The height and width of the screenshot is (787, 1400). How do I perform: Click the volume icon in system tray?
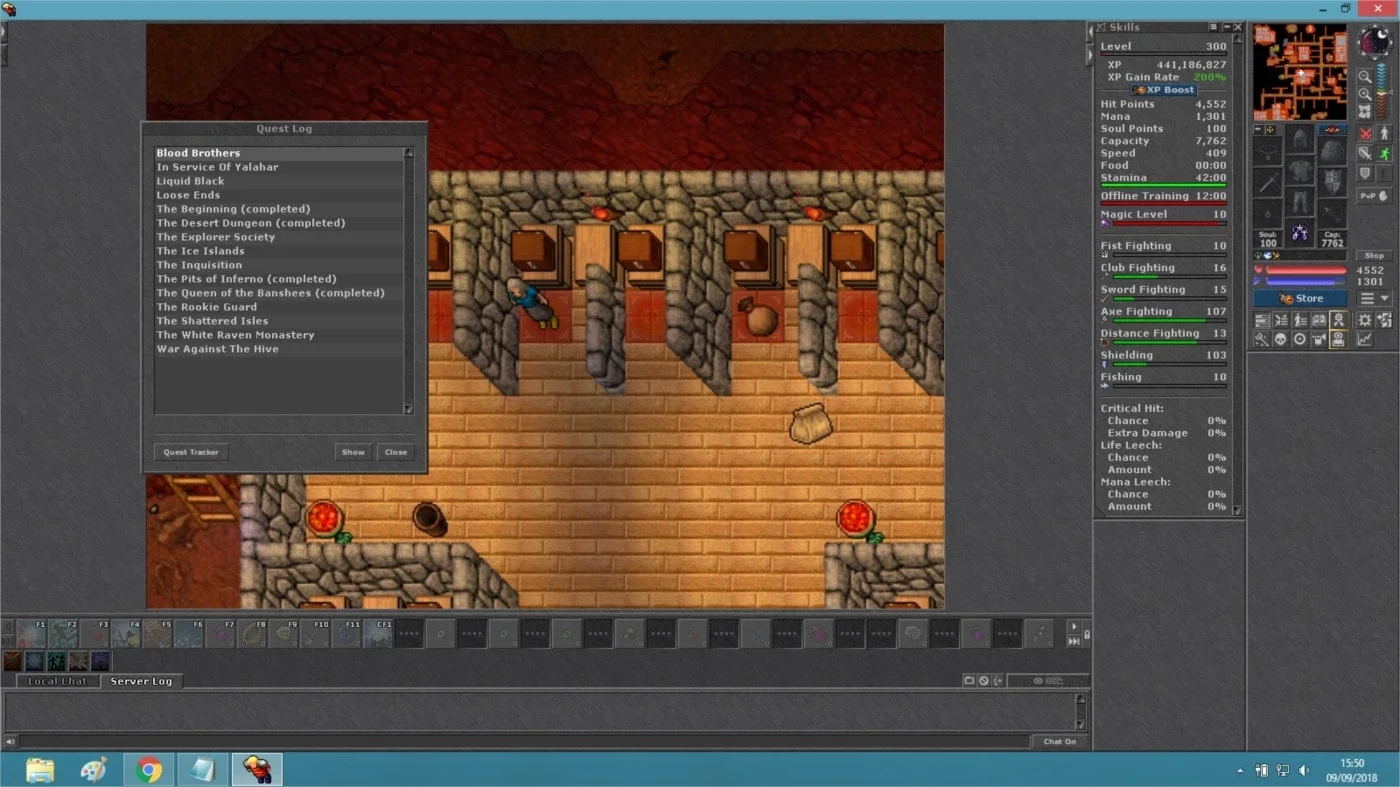click(x=1304, y=771)
